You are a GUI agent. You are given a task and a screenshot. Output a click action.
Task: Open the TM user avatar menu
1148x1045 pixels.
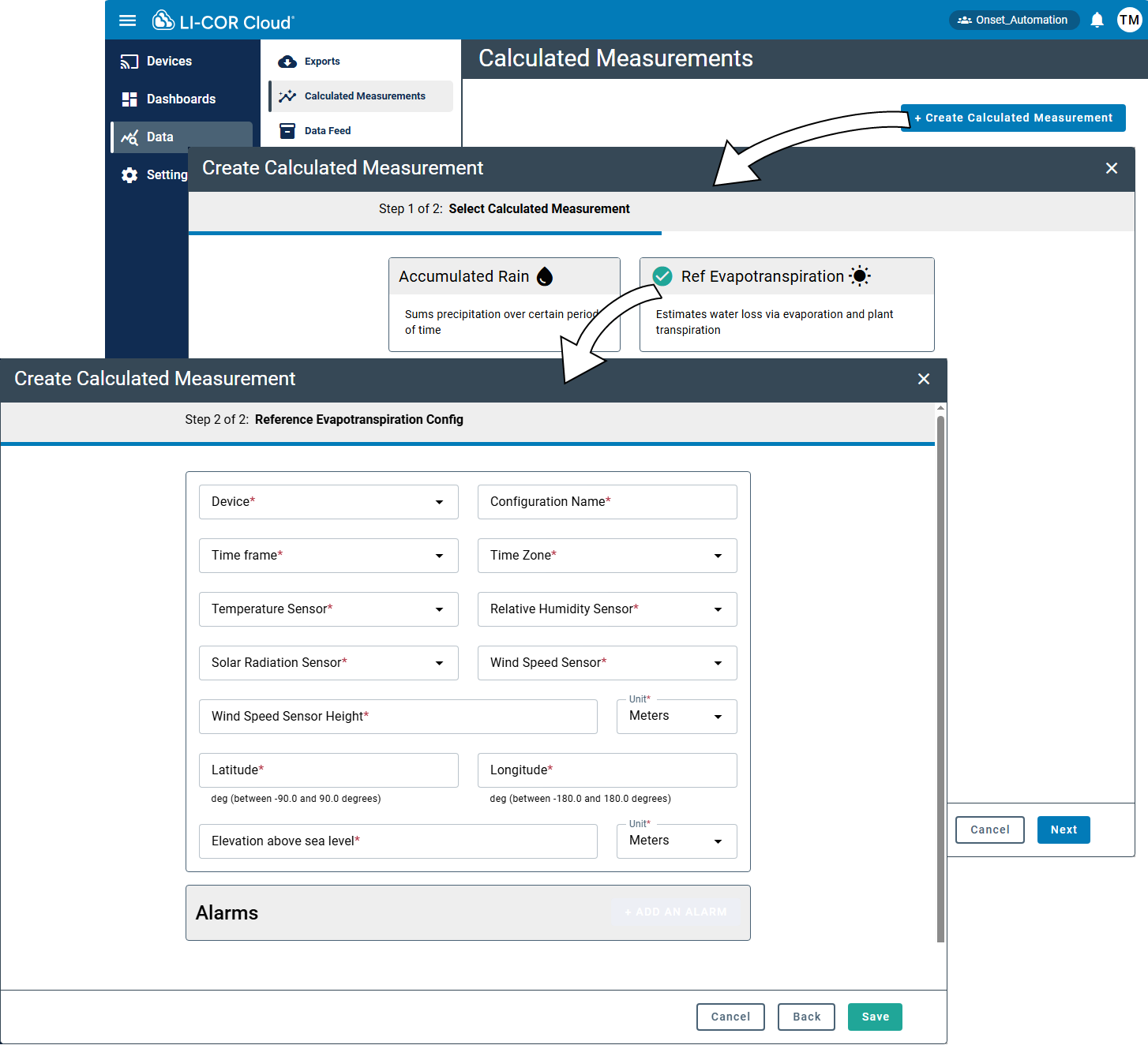(x=1129, y=20)
